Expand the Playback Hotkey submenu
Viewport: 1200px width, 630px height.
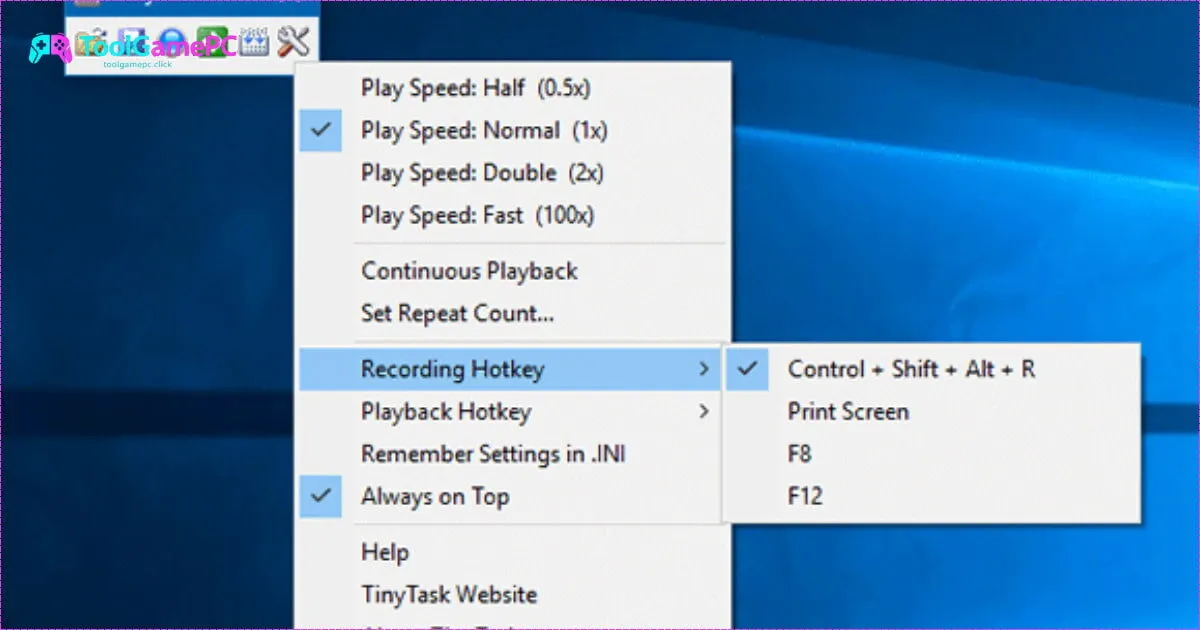pos(446,411)
